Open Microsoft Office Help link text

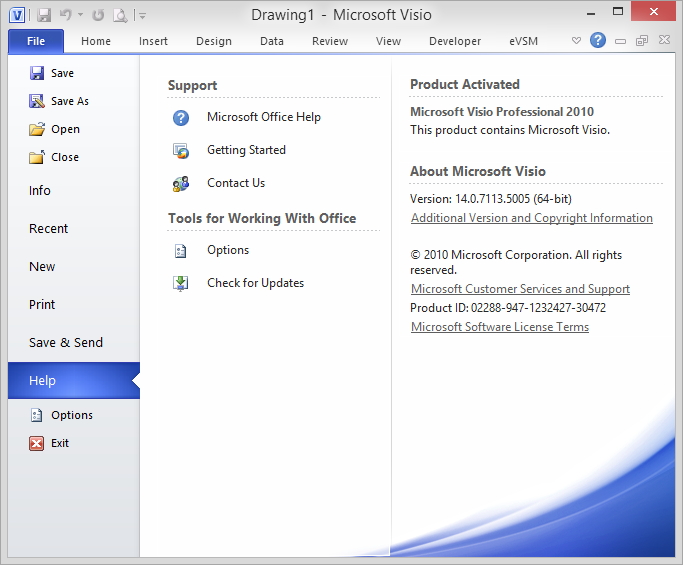pyautogui.click(x=264, y=117)
